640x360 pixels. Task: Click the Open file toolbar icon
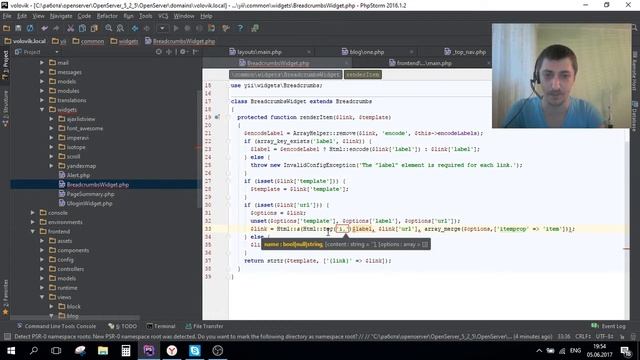6,28
